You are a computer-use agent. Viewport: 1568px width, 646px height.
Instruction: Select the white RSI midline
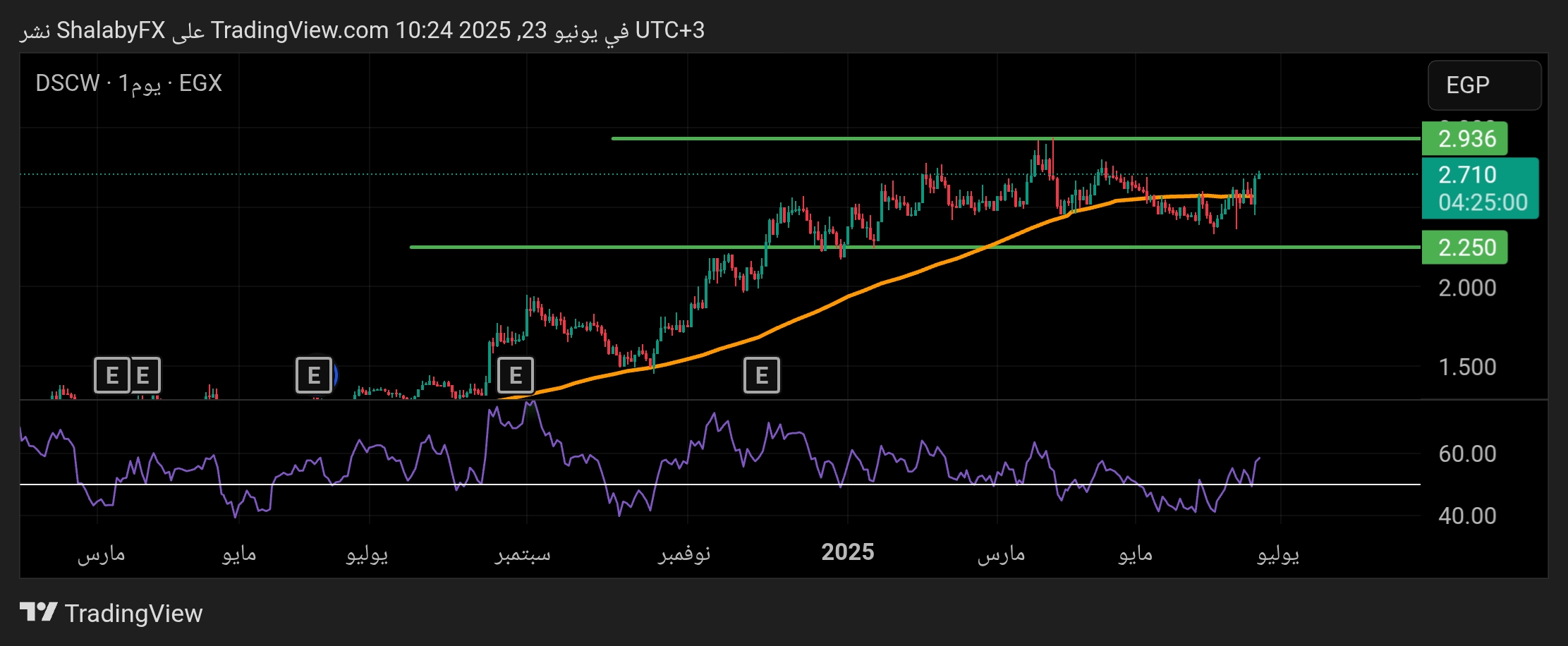click(x=719, y=484)
